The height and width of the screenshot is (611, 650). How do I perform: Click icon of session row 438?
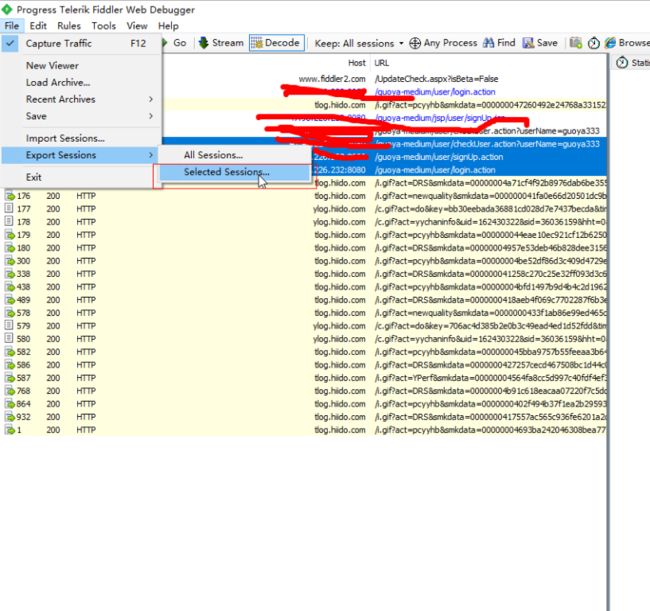pos(9,287)
